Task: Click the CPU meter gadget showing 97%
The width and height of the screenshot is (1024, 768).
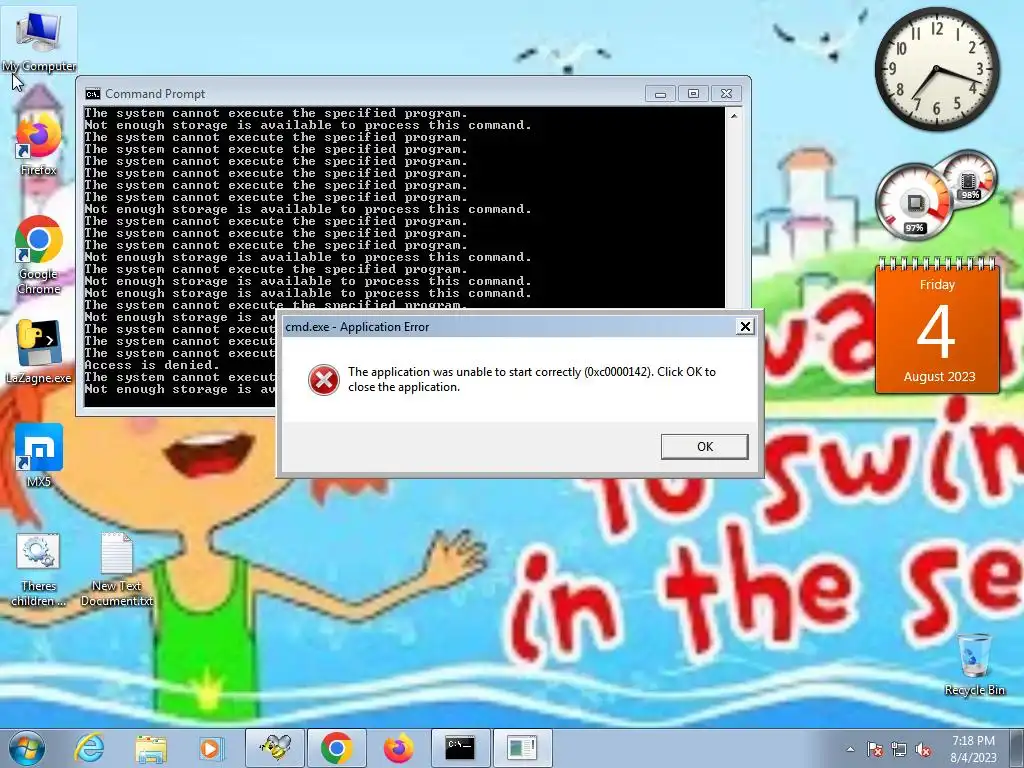Action: [914, 201]
